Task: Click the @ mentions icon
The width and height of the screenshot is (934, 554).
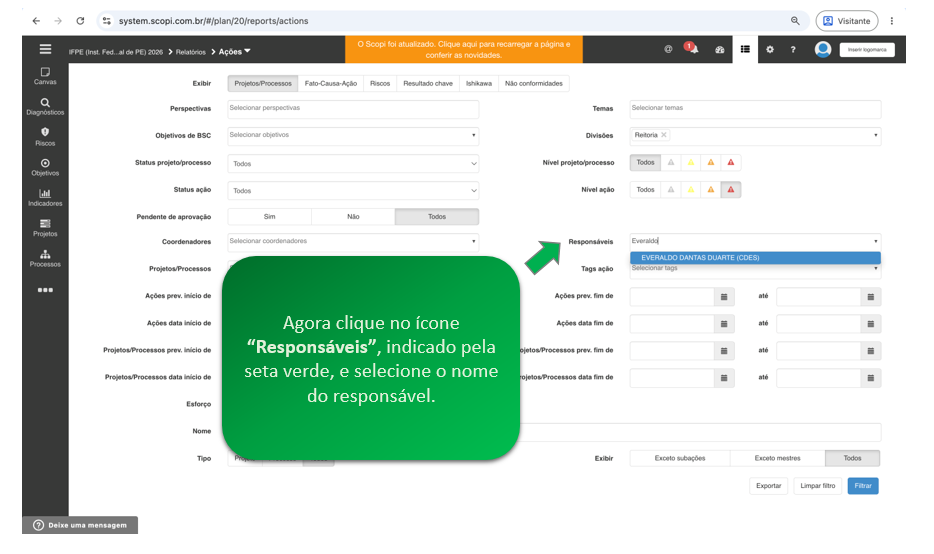Action: (668, 49)
